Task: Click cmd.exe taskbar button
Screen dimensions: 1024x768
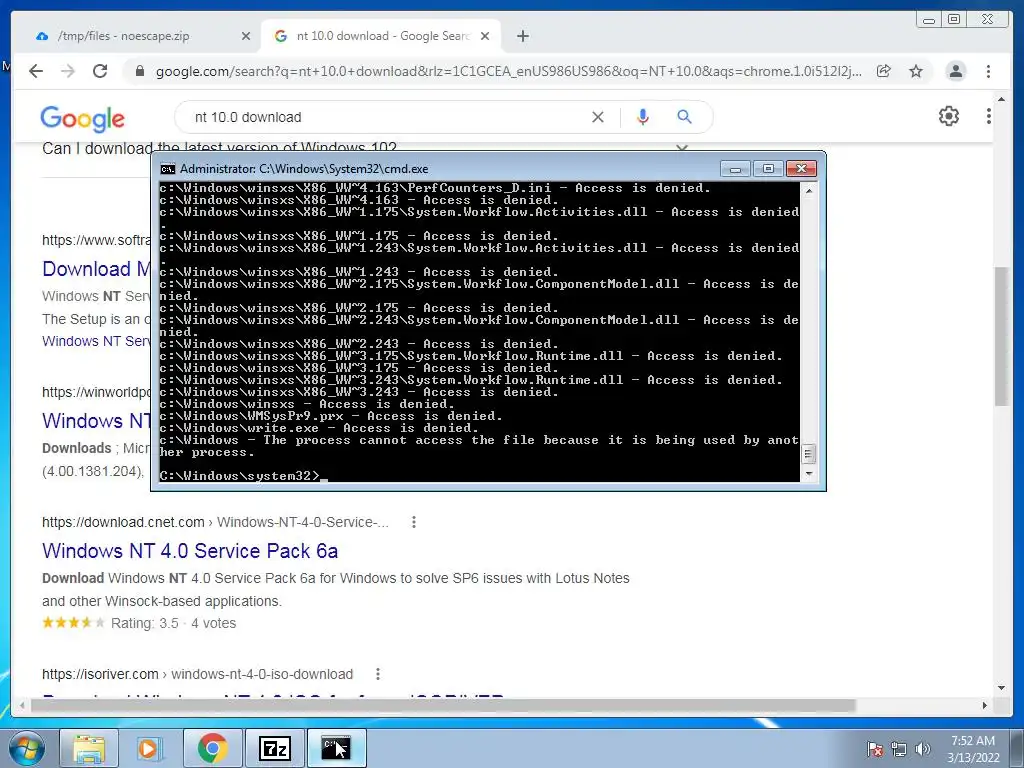Action: (336, 748)
